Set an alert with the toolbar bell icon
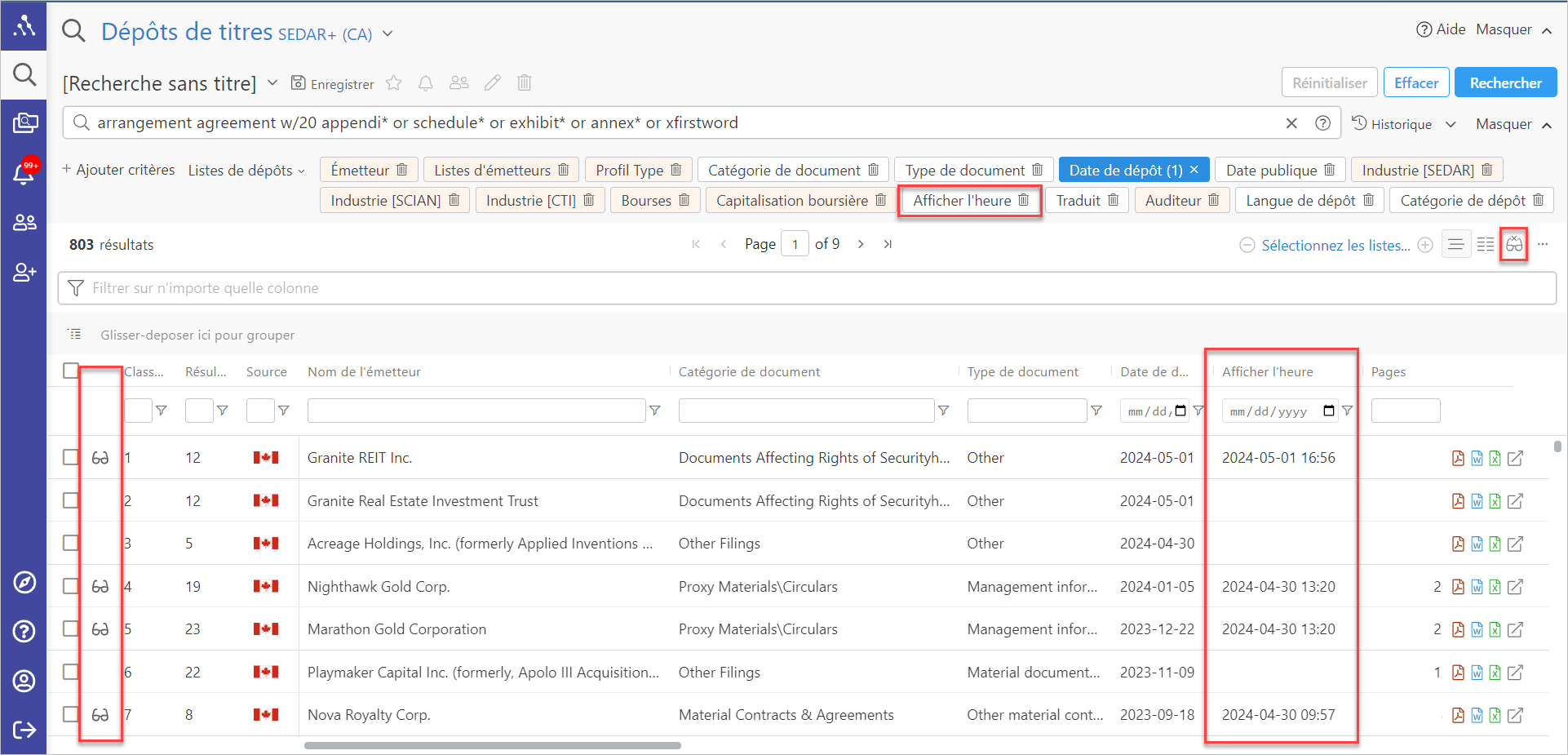The width and height of the screenshot is (1568, 755). (x=426, y=83)
